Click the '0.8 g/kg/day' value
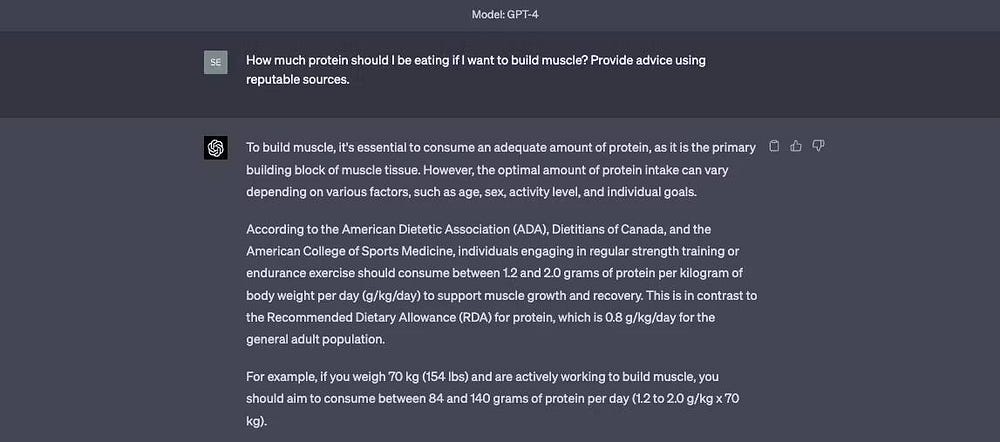The width and height of the screenshot is (1000, 442). [642, 317]
